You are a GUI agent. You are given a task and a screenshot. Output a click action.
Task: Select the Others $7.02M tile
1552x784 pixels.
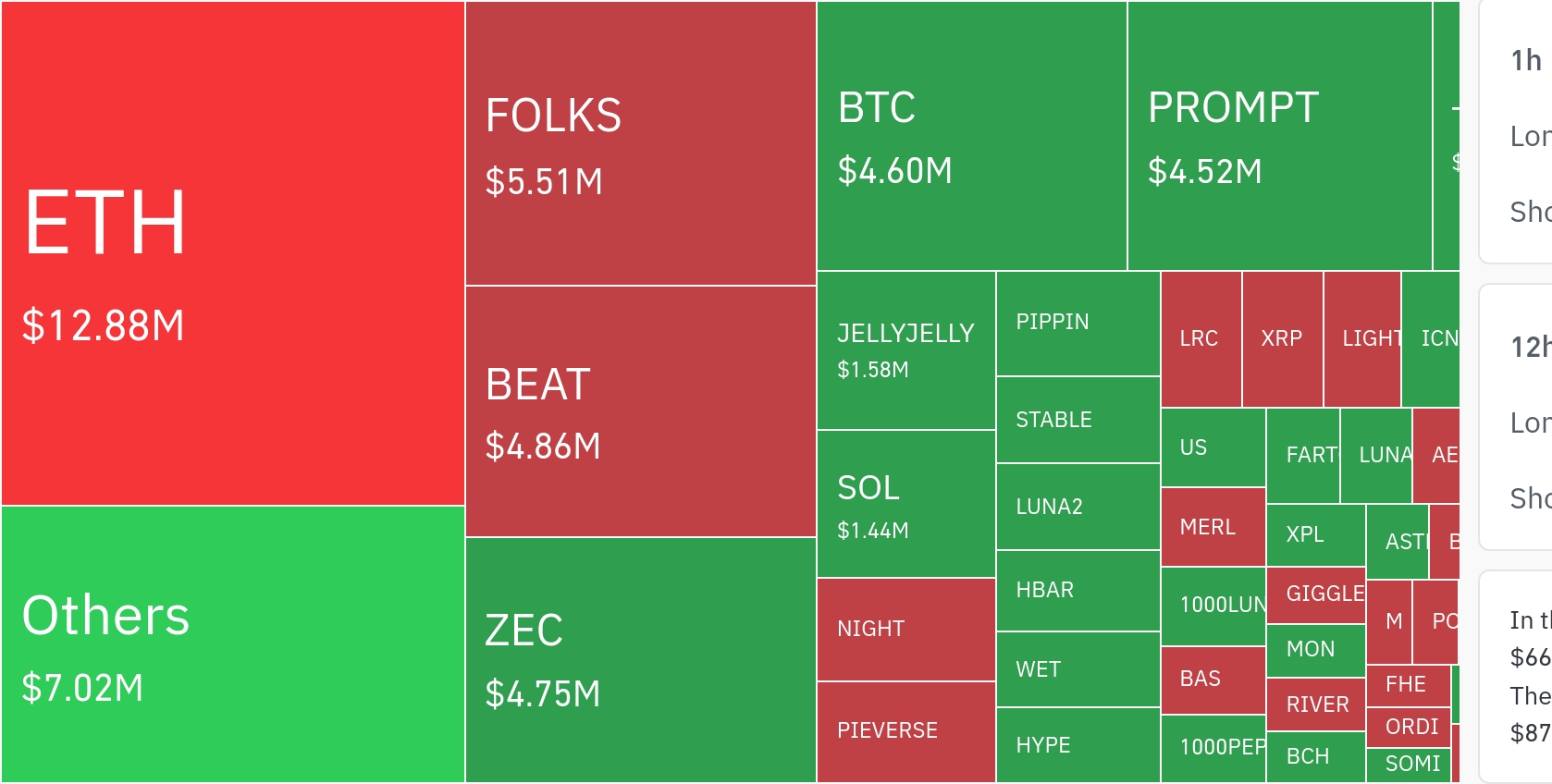click(232, 644)
